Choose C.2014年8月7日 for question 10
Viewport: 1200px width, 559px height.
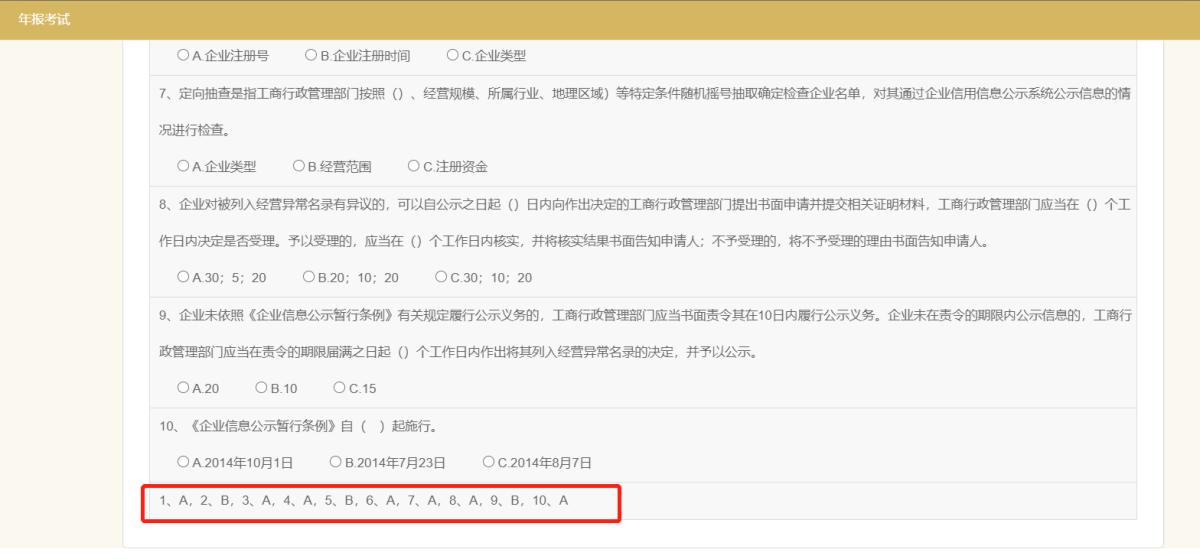[489, 462]
